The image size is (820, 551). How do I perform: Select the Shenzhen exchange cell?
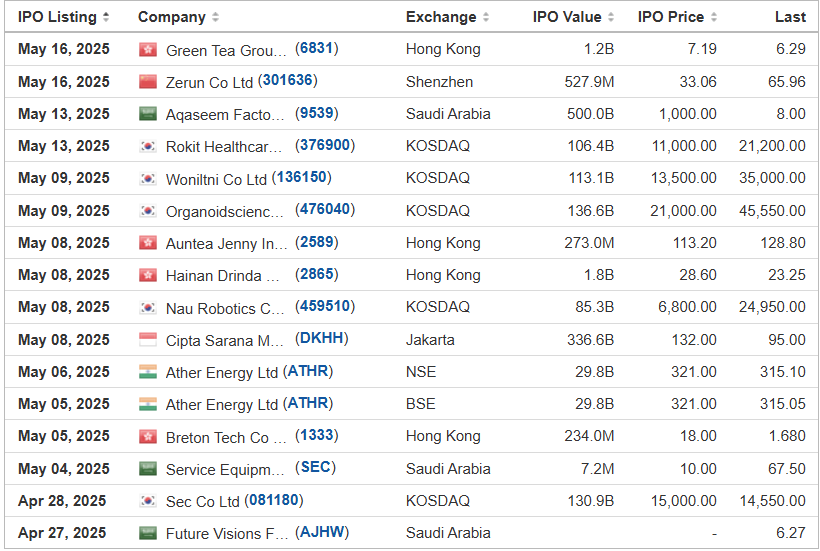pyautogui.click(x=439, y=82)
